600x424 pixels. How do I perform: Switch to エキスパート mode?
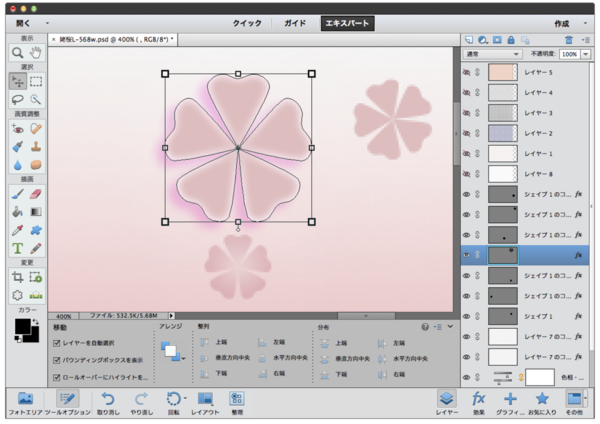tap(347, 23)
